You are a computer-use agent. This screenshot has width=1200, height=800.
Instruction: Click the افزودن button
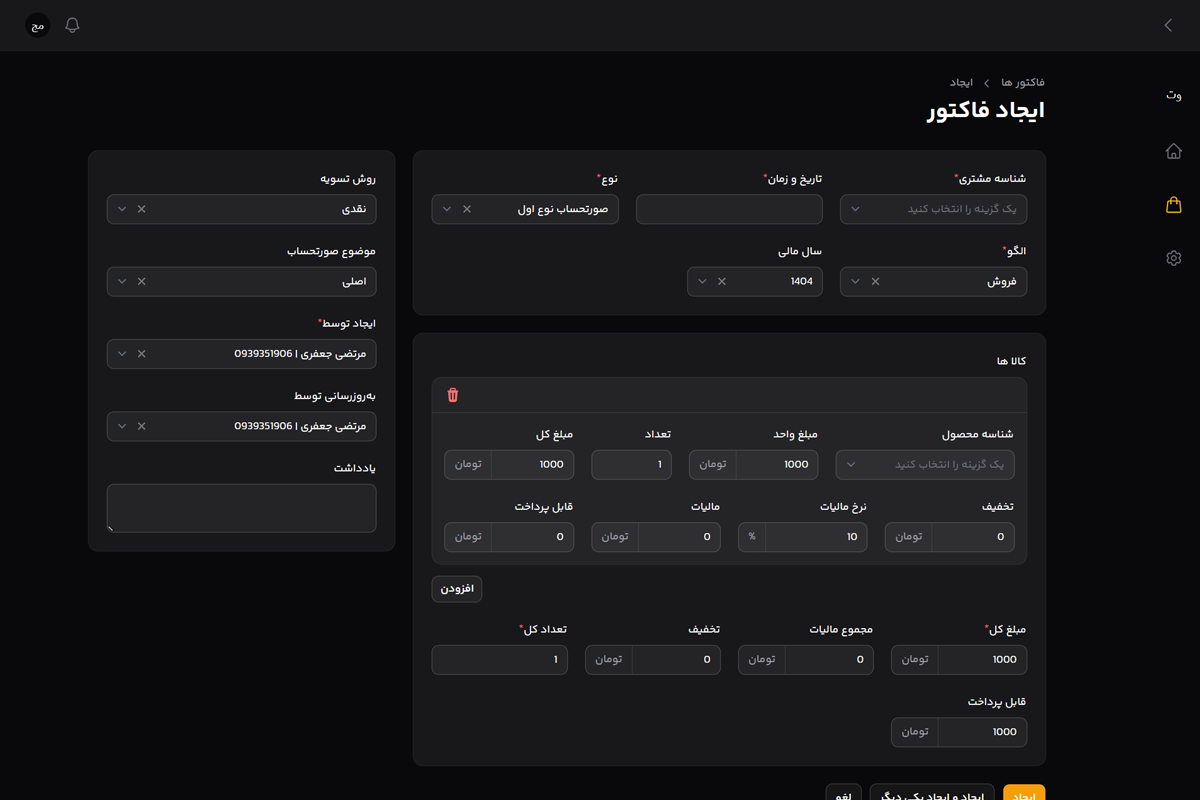click(457, 589)
